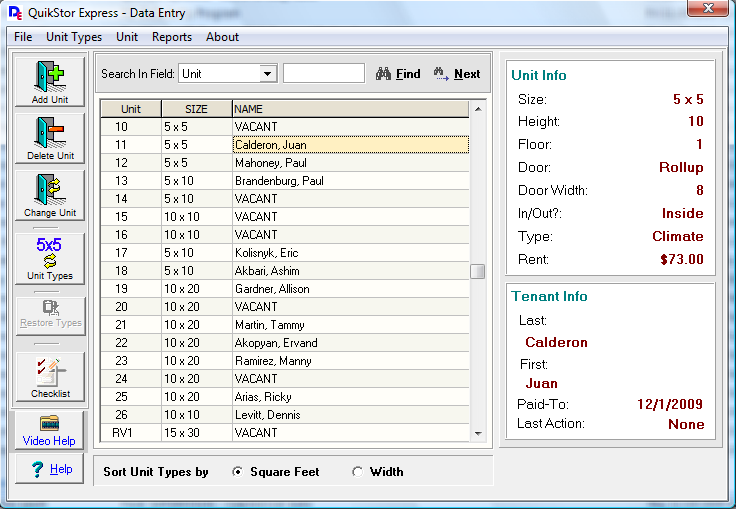Select the Akbari, Ashim row
The image size is (736, 509).
[285, 271]
